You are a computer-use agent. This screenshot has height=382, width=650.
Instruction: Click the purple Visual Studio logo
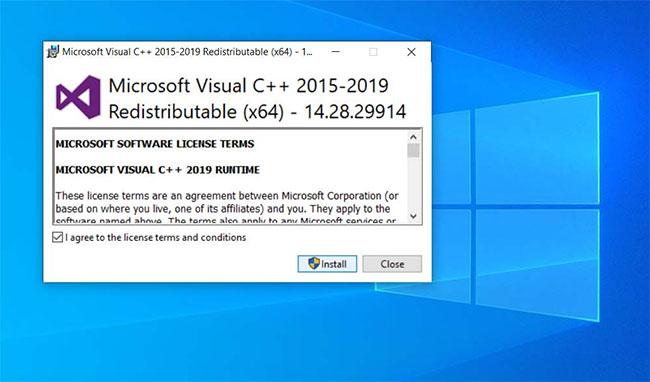tap(78, 97)
